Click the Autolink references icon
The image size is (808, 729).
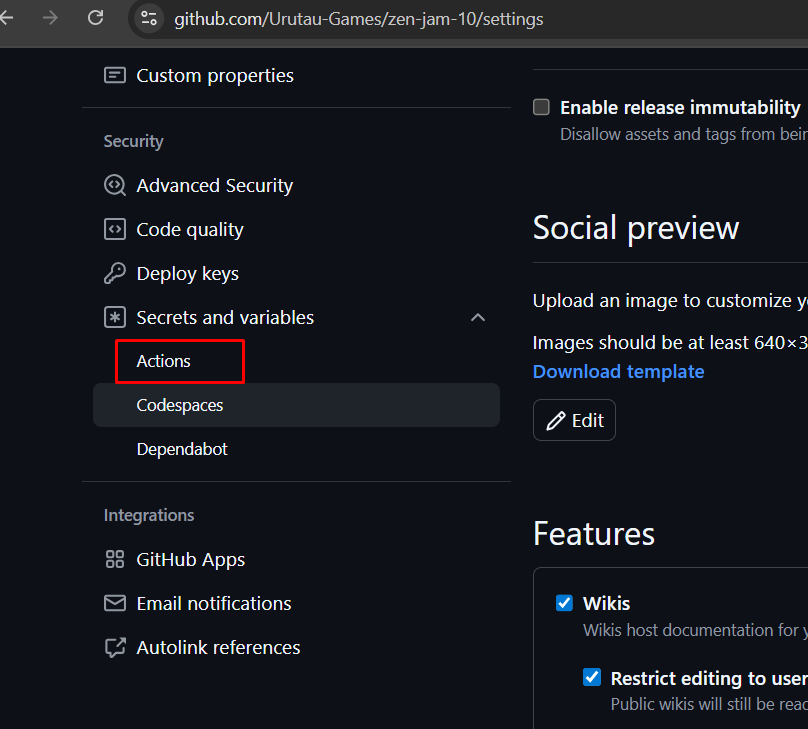point(115,647)
